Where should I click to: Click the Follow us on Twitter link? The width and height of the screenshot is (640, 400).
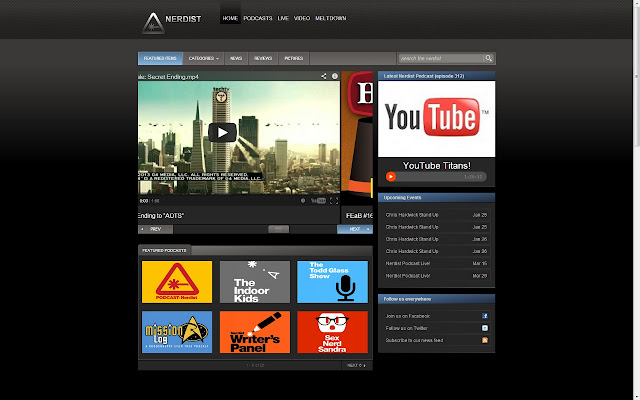tap(407, 328)
